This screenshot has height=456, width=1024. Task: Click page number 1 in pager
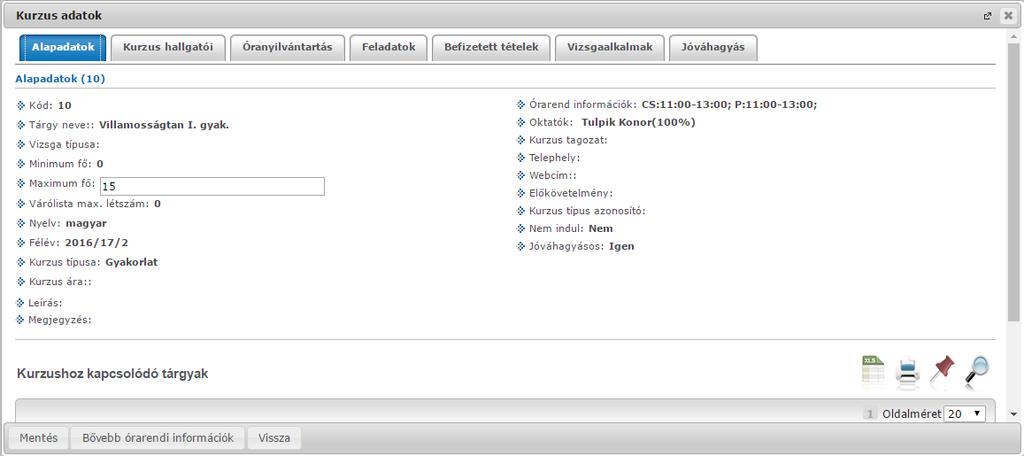point(870,414)
